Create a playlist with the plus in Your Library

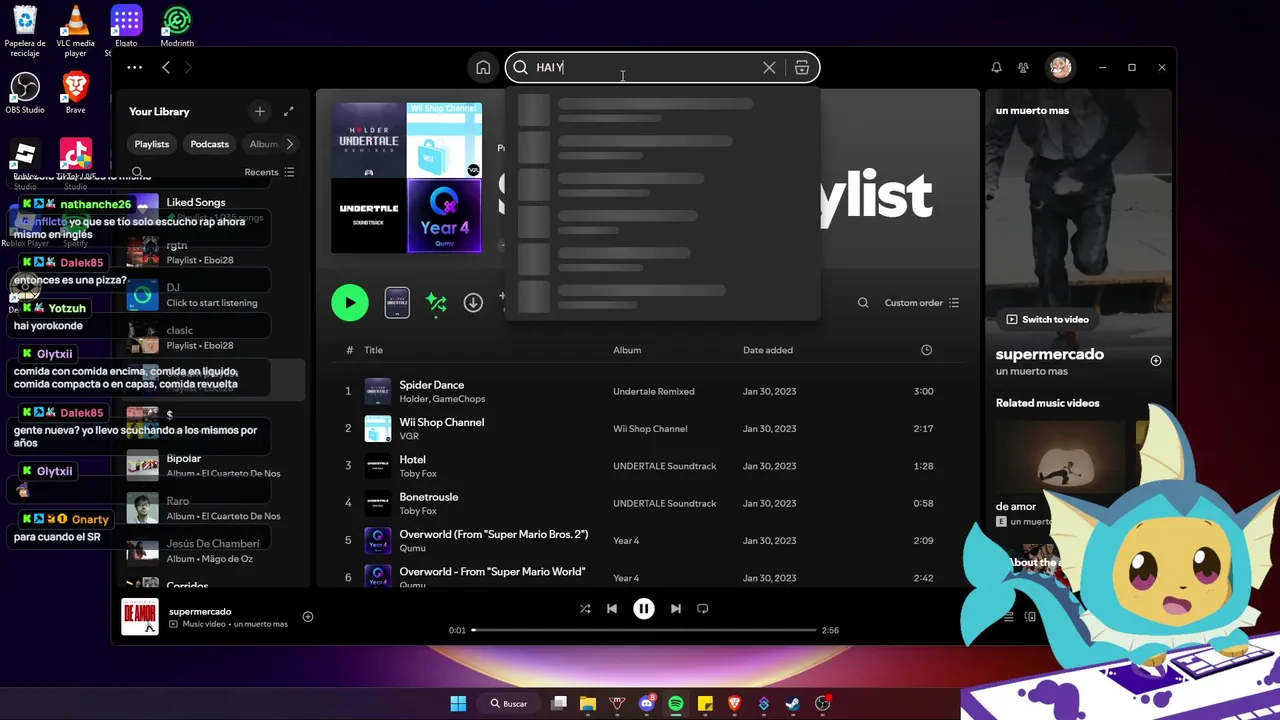pos(260,111)
